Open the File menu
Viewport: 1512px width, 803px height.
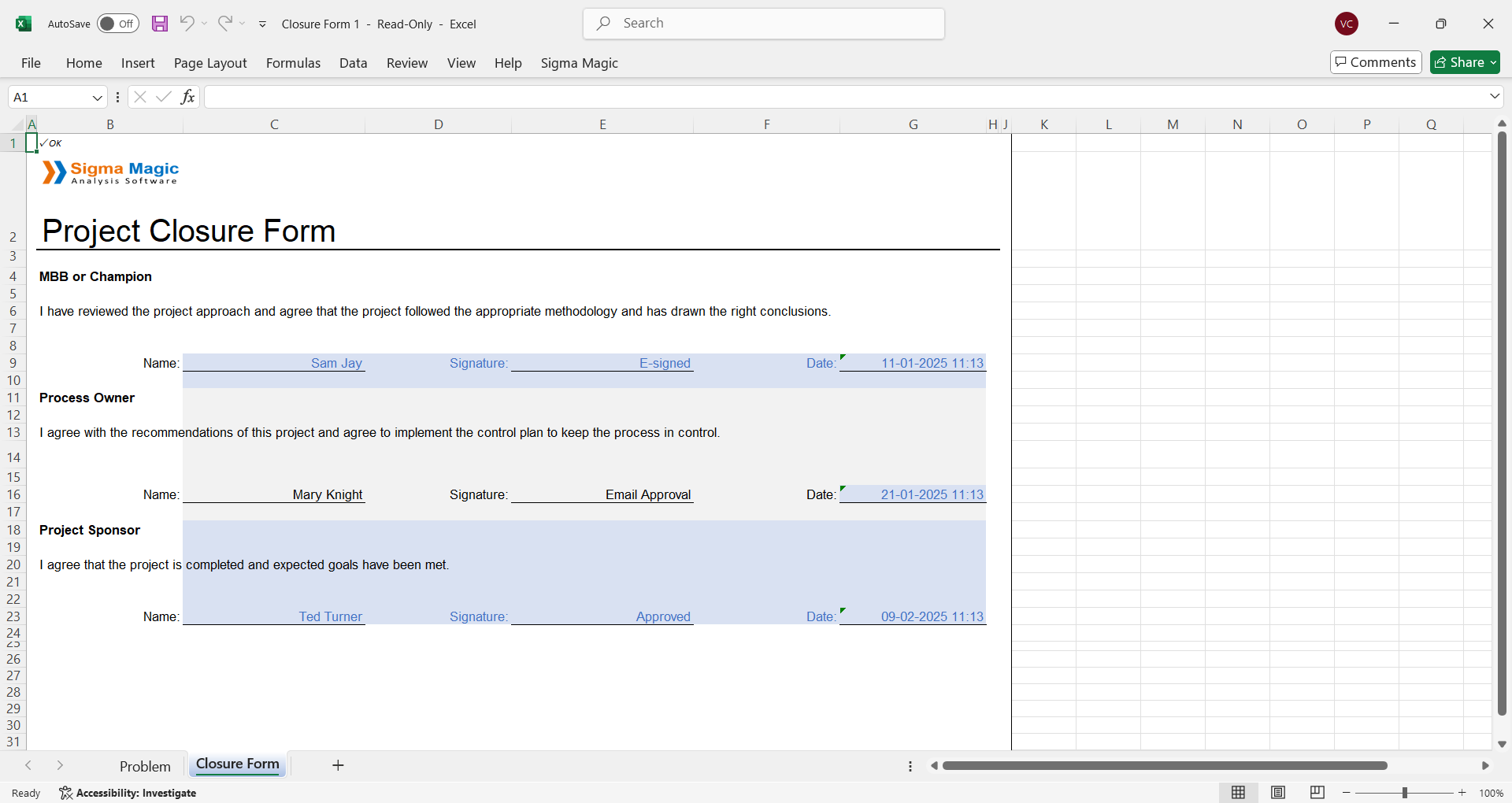[31, 63]
